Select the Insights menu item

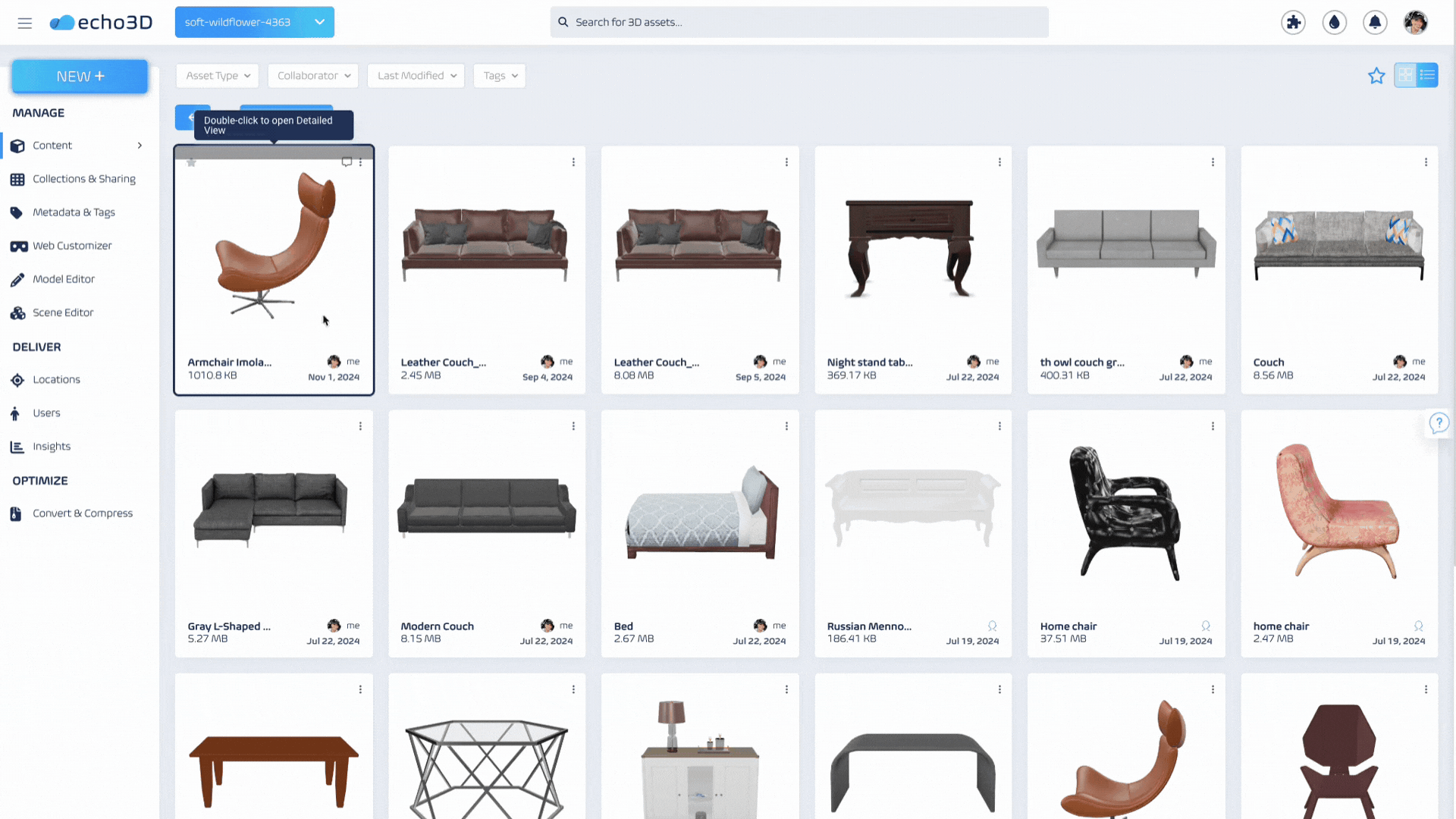click(52, 445)
